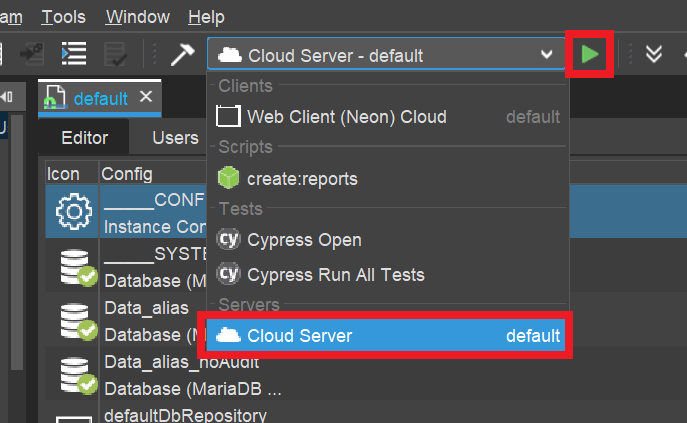Screen dimensions: 687x423
Task: Expand the double-chevron toolbar overflow
Action: pyautogui.click(x=654, y=54)
